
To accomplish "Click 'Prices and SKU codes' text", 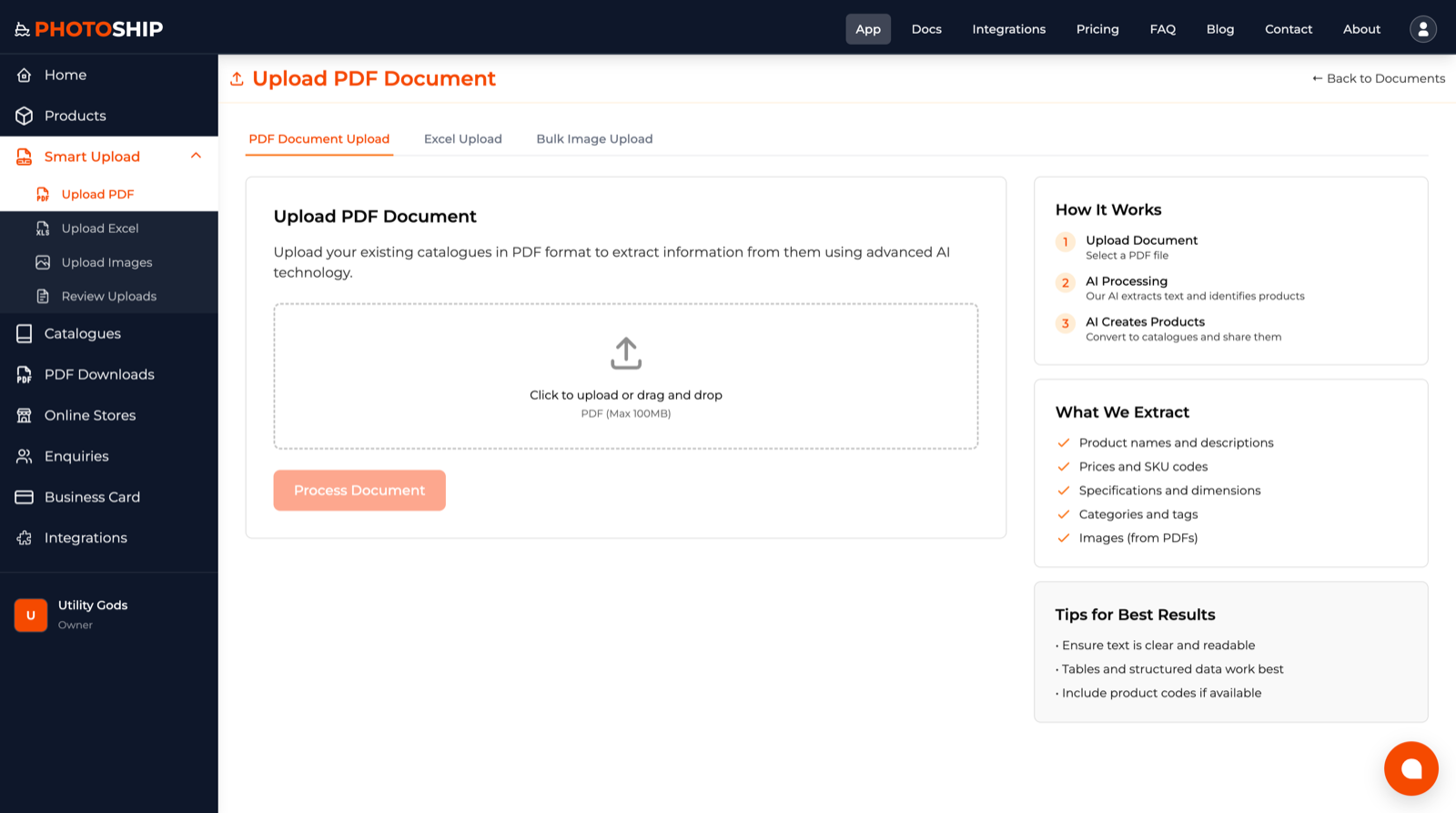I will click(1143, 467).
